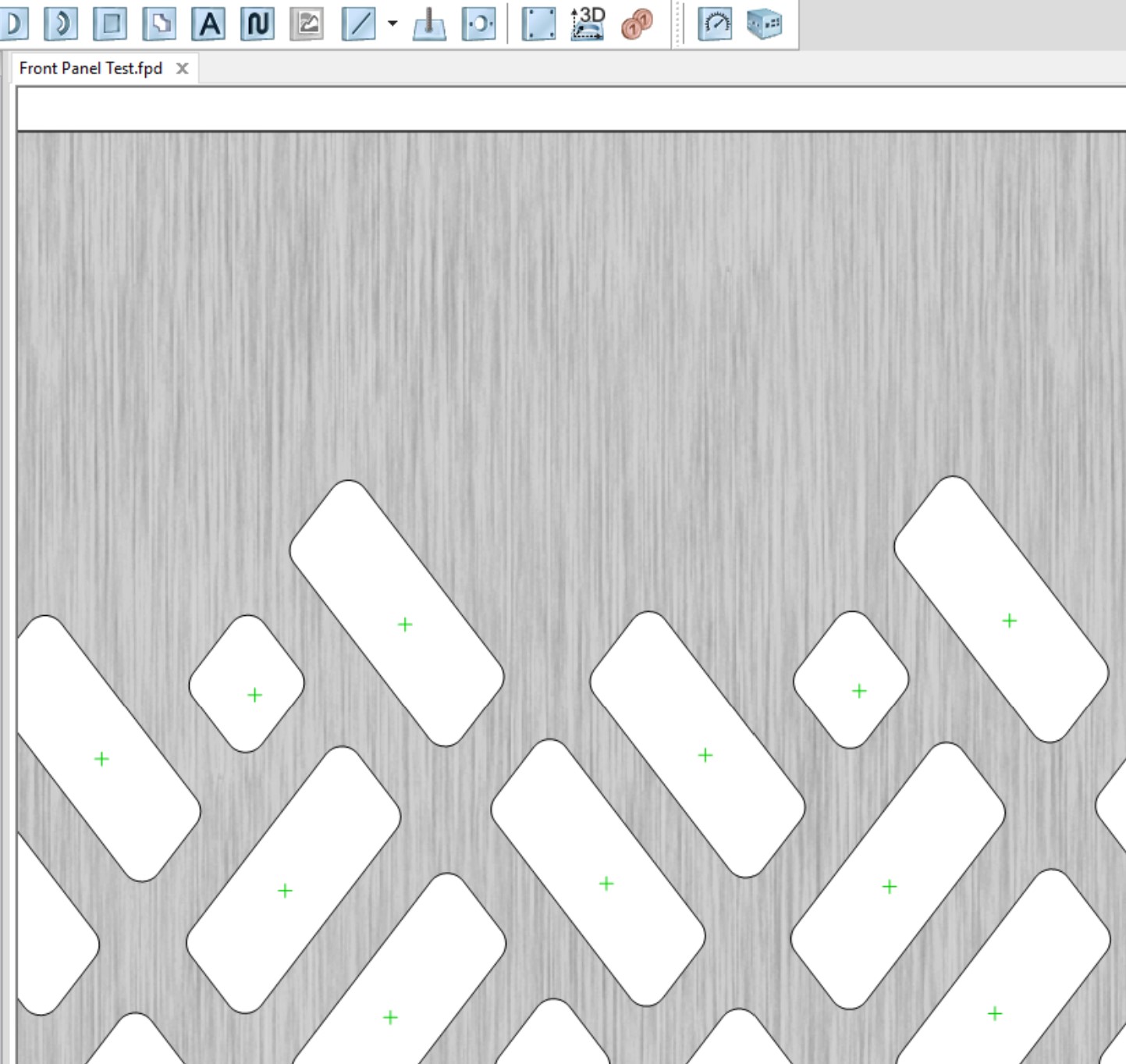Click the speedometer gauge icon
Viewport: 1126px width, 1064px height.
click(715, 23)
